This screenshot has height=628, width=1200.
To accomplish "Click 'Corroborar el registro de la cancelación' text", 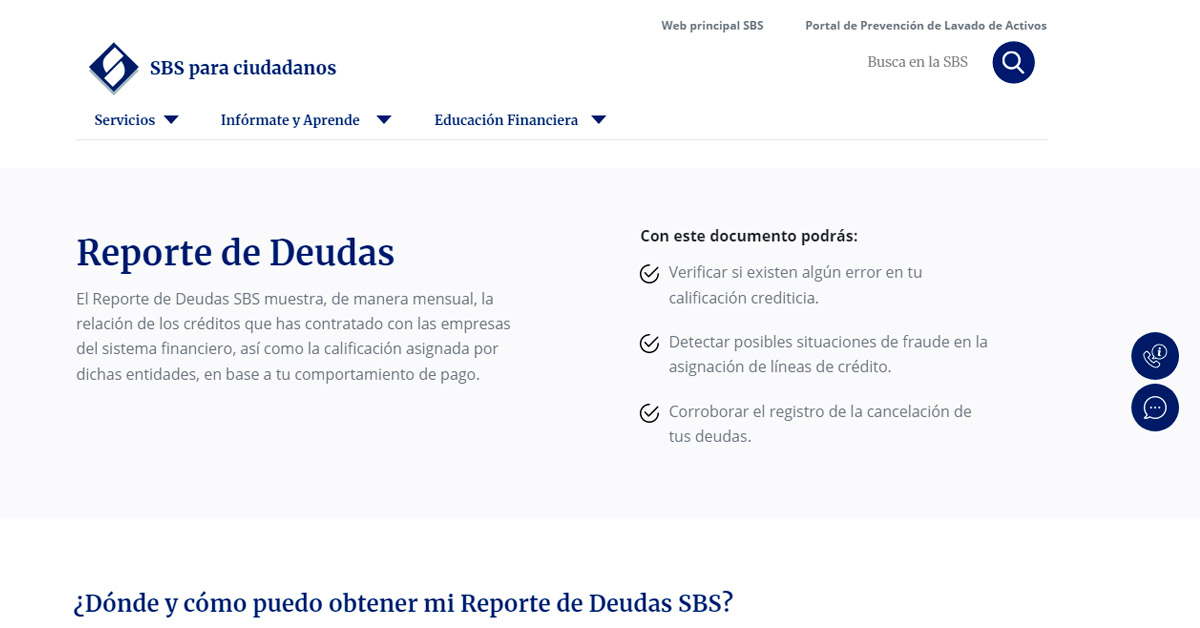I will point(820,424).
